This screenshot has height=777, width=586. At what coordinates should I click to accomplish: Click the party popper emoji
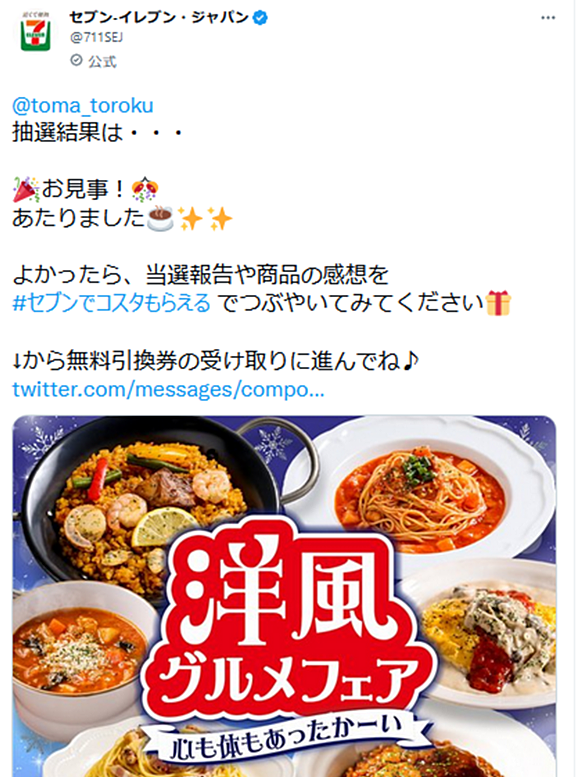pos(26,190)
